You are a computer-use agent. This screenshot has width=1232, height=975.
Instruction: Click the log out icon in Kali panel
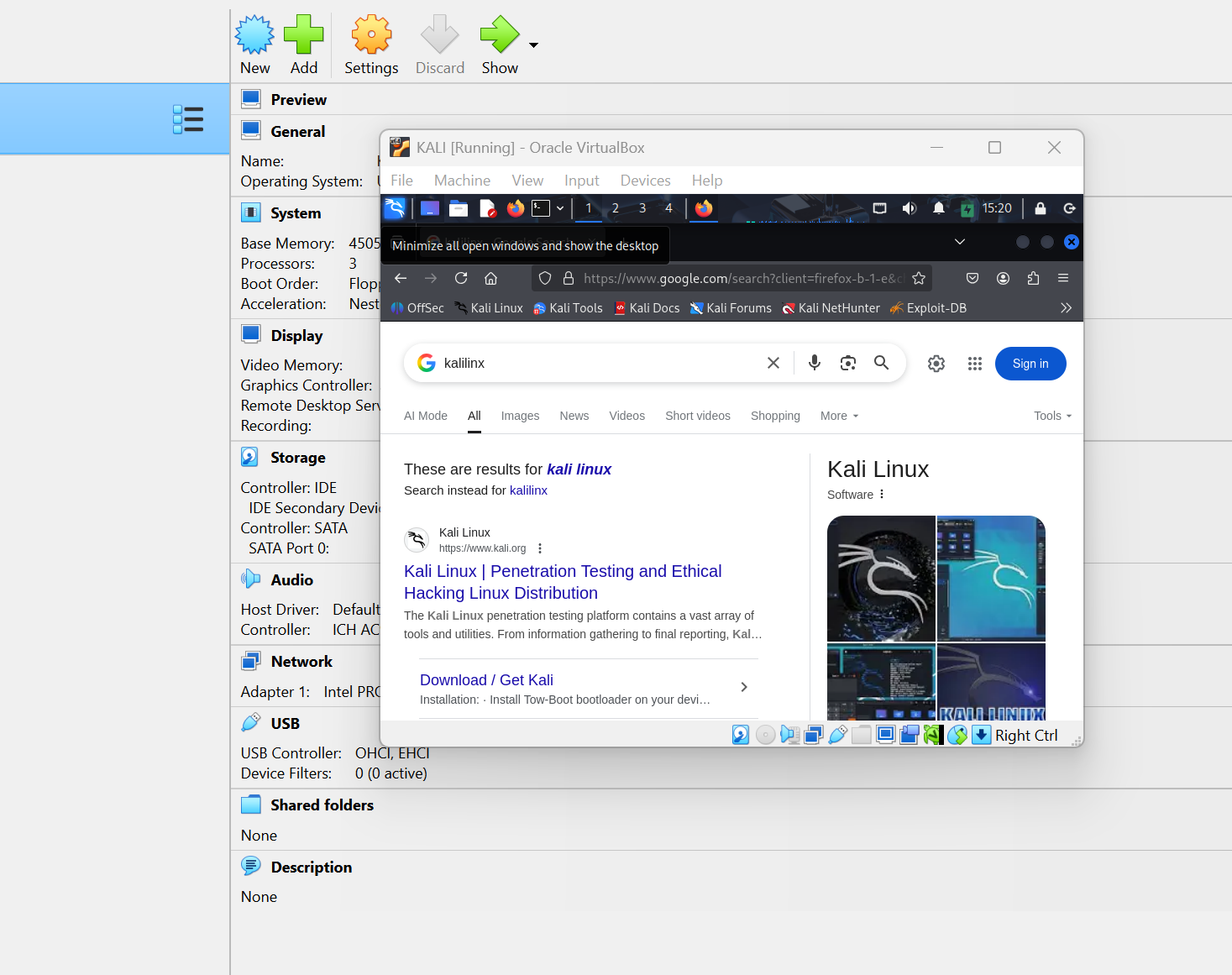click(x=1069, y=208)
